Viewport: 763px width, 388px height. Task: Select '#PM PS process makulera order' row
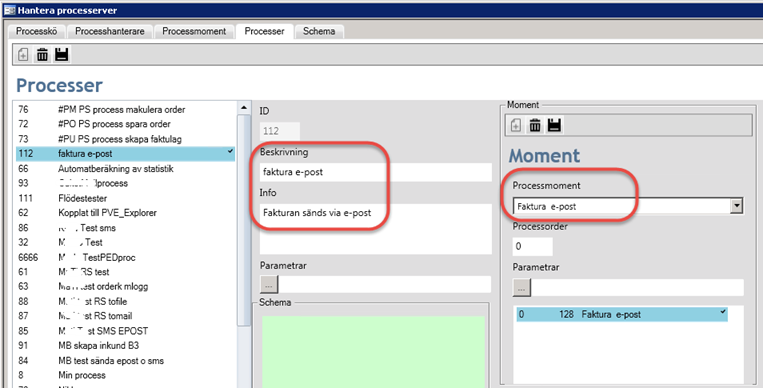tap(126, 110)
